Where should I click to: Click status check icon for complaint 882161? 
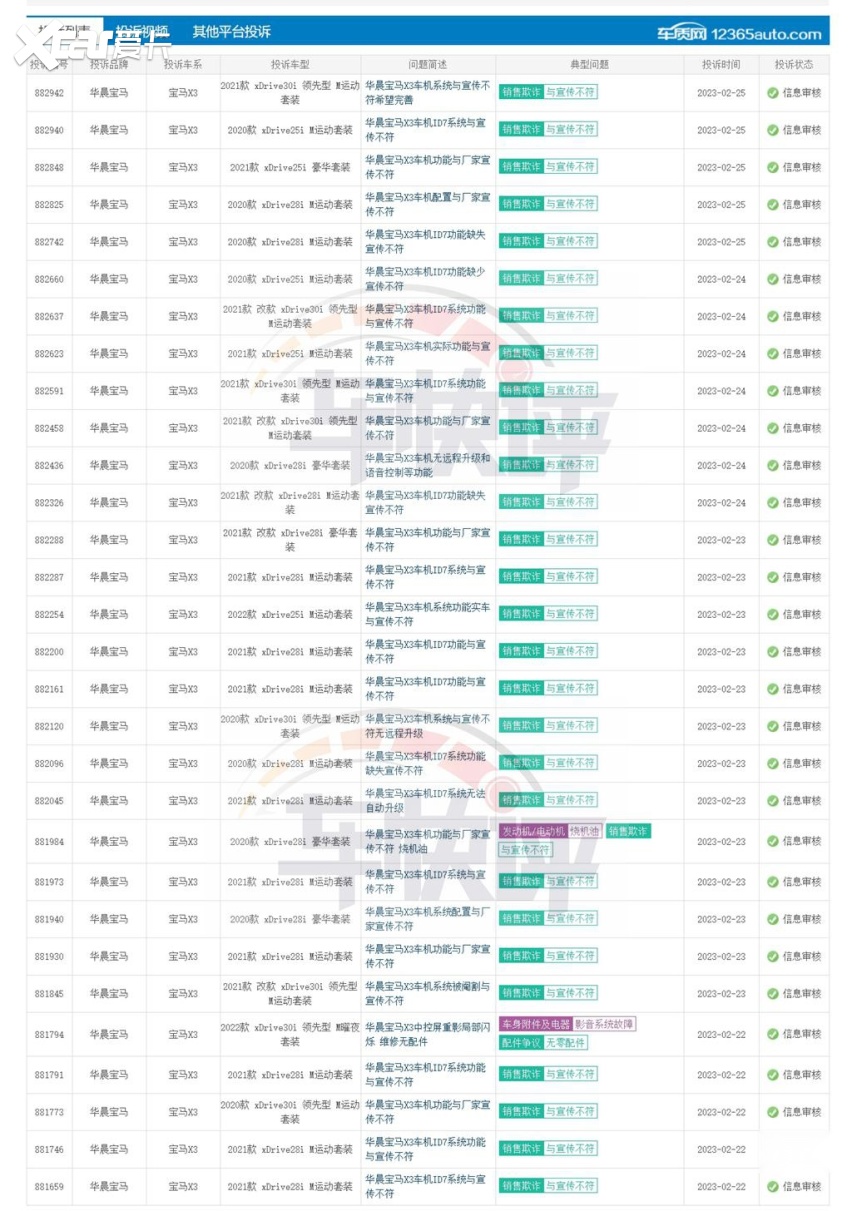[x=772, y=689]
